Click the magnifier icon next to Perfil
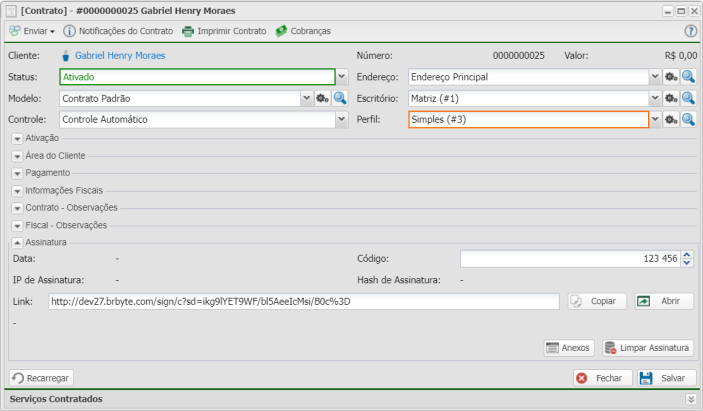Viewport: 703px width, 411px height. tap(688, 119)
